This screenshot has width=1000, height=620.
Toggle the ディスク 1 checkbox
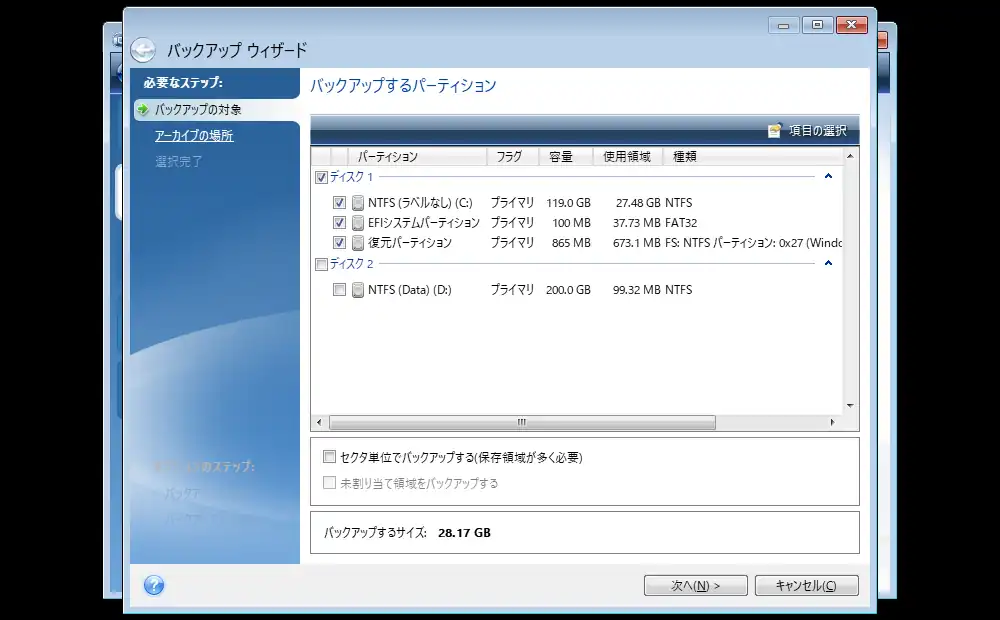tap(321, 177)
